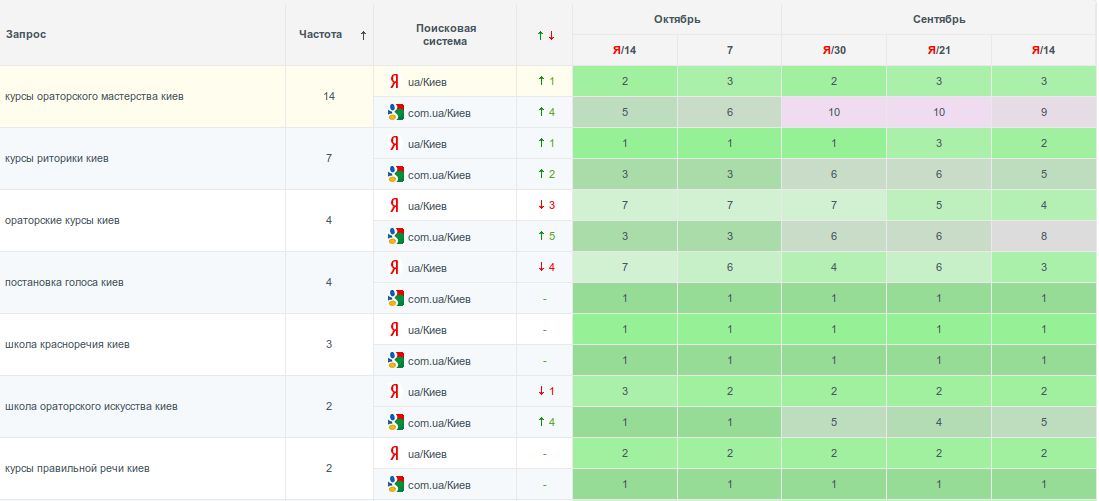The image size is (1099, 501).
Task: Click Google icon for курсы ораторского мастерства киев
Action: (396, 112)
